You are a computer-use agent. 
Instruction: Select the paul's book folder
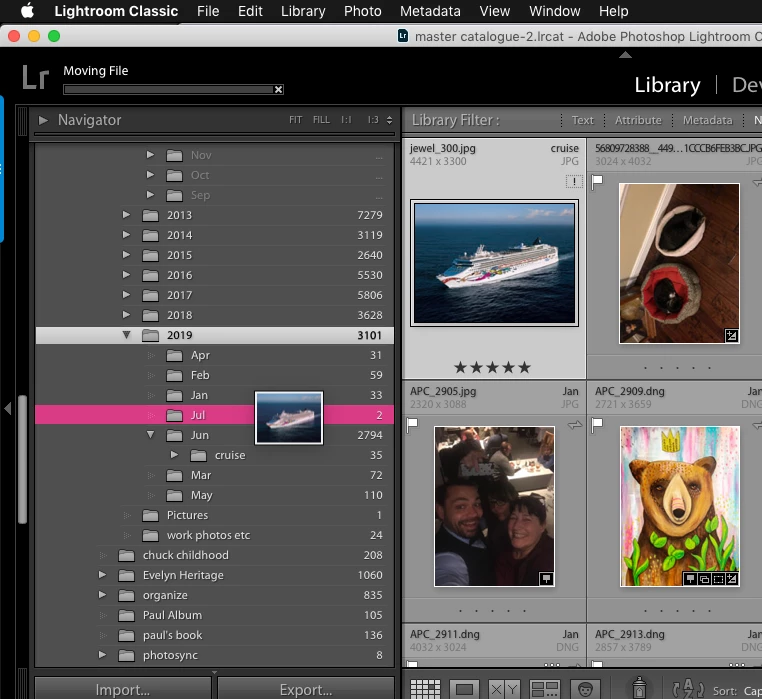214,635
